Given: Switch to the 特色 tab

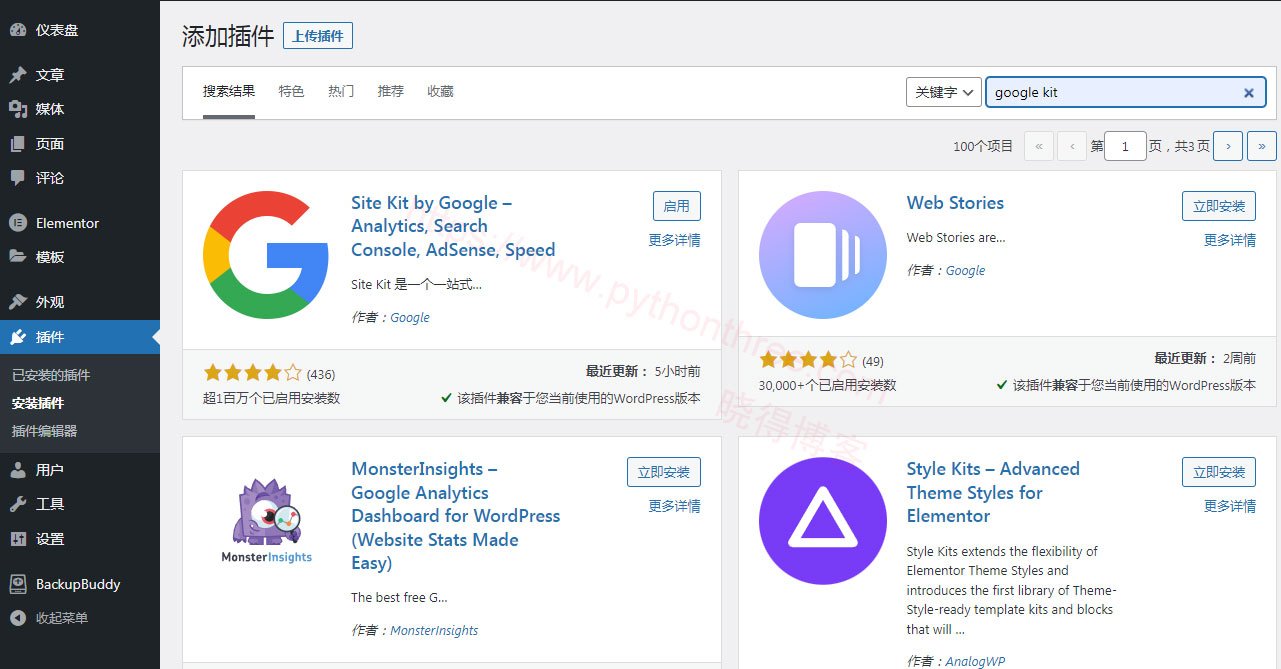Looking at the screenshot, I should [x=291, y=91].
